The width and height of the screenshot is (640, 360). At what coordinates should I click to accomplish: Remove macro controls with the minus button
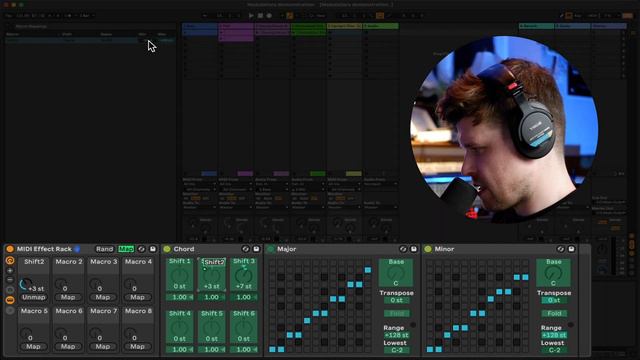[10, 280]
